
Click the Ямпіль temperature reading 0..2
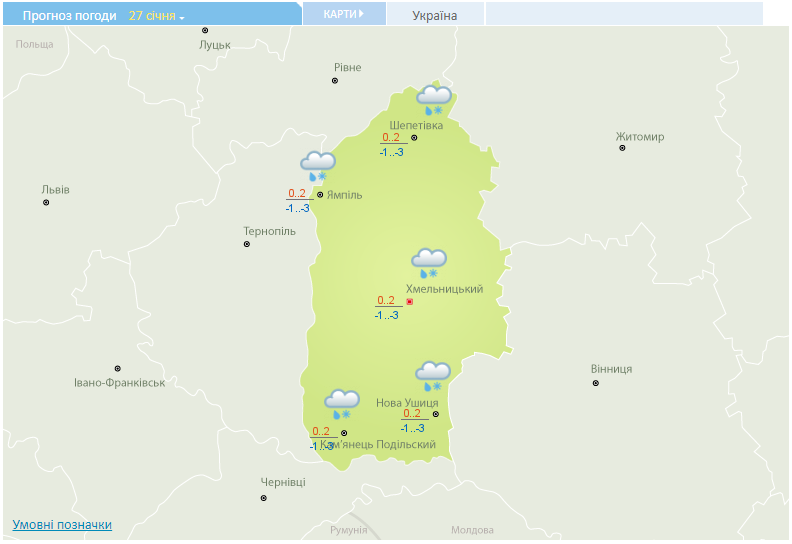[x=297, y=194]
